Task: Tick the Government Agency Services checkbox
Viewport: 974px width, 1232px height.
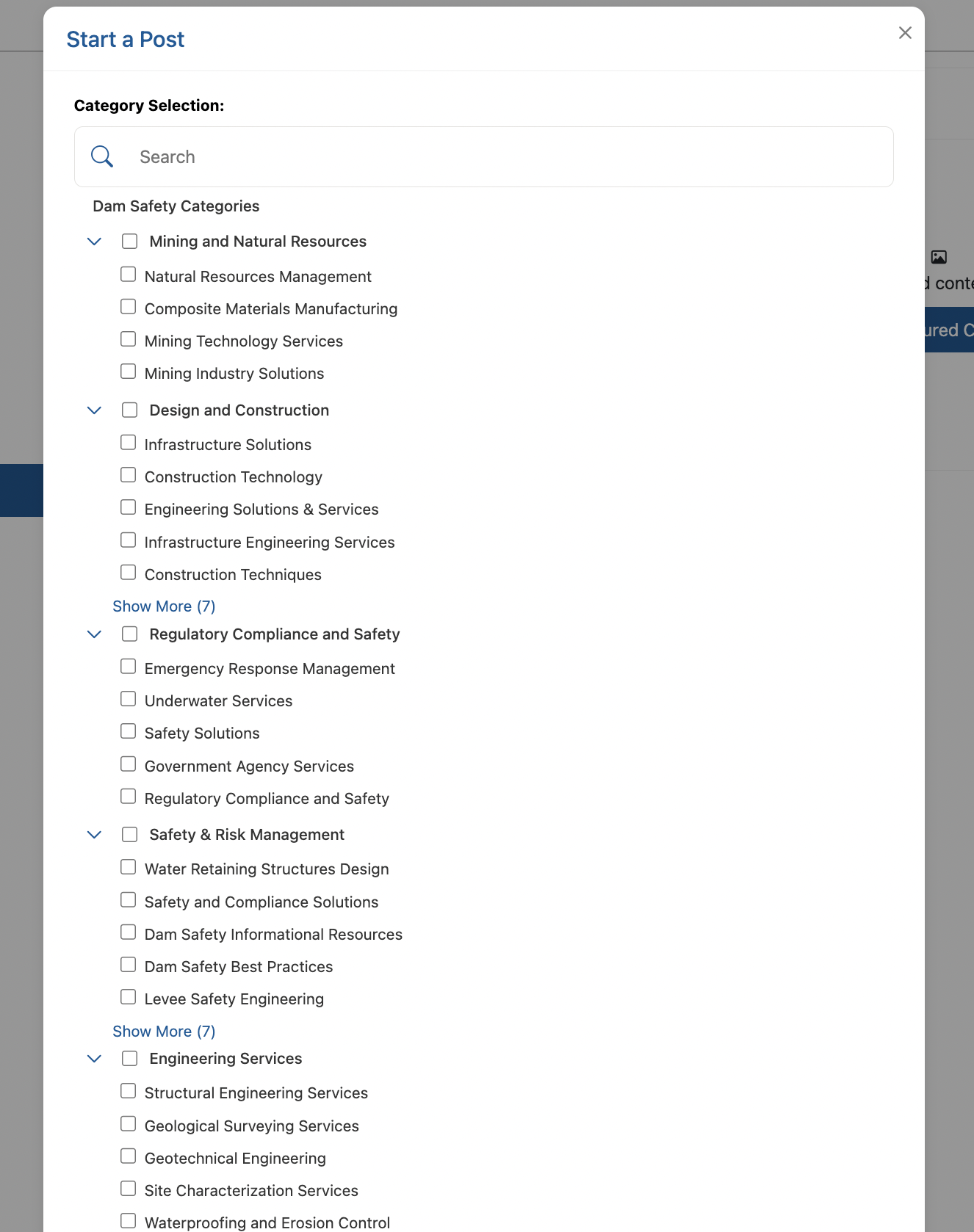Action: pos(129,764)
